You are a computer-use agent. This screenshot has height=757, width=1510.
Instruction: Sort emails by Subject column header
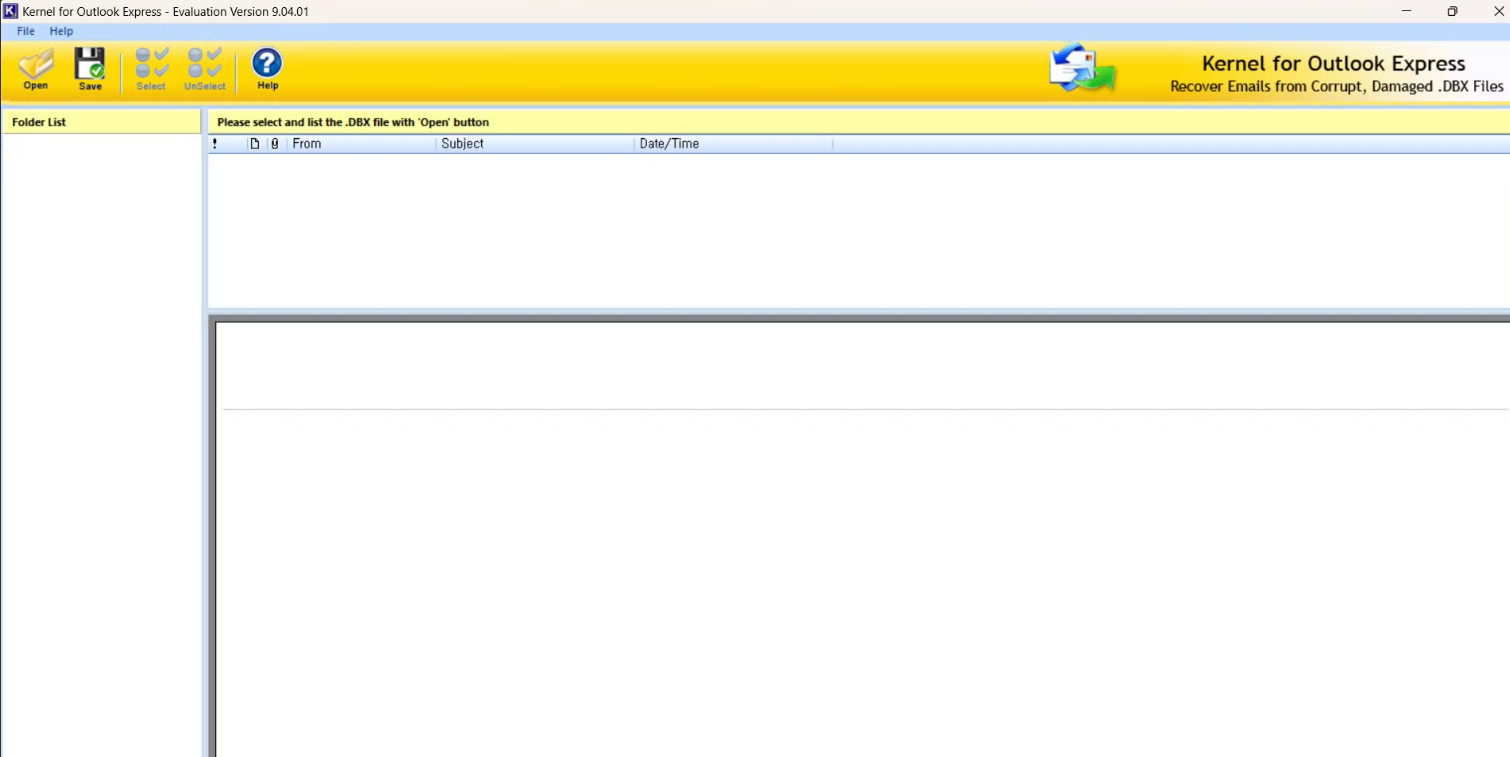536,144
